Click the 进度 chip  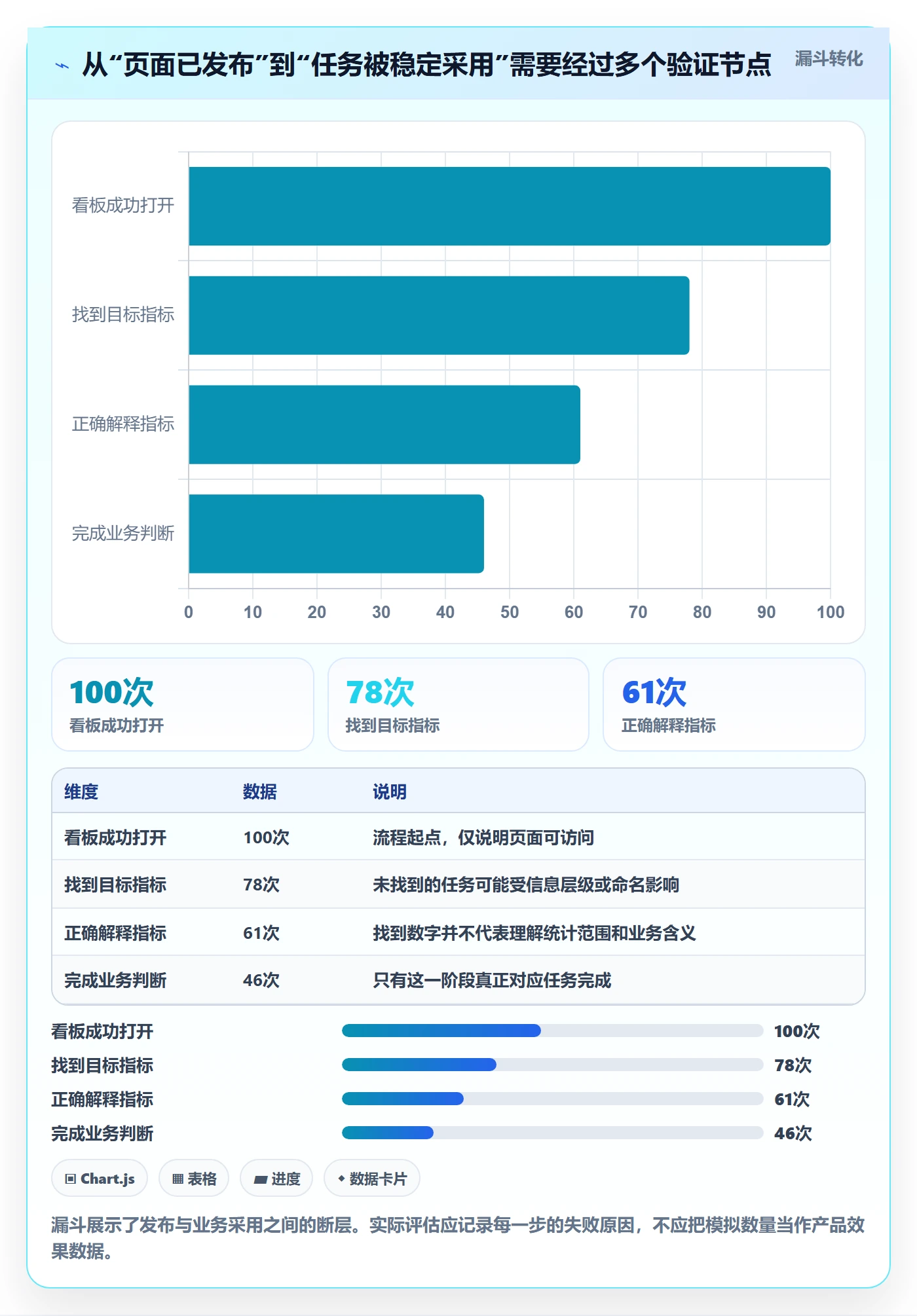(276, 1179)
